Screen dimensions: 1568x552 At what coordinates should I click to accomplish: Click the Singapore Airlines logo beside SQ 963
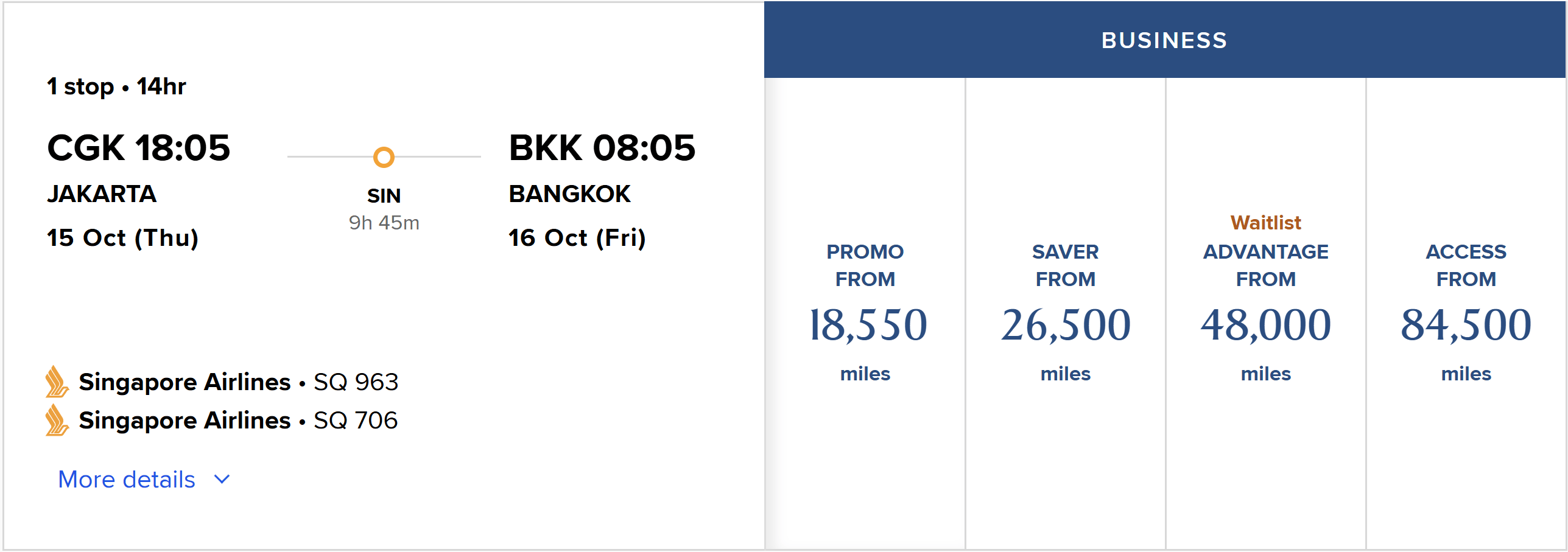pos(57,382)
